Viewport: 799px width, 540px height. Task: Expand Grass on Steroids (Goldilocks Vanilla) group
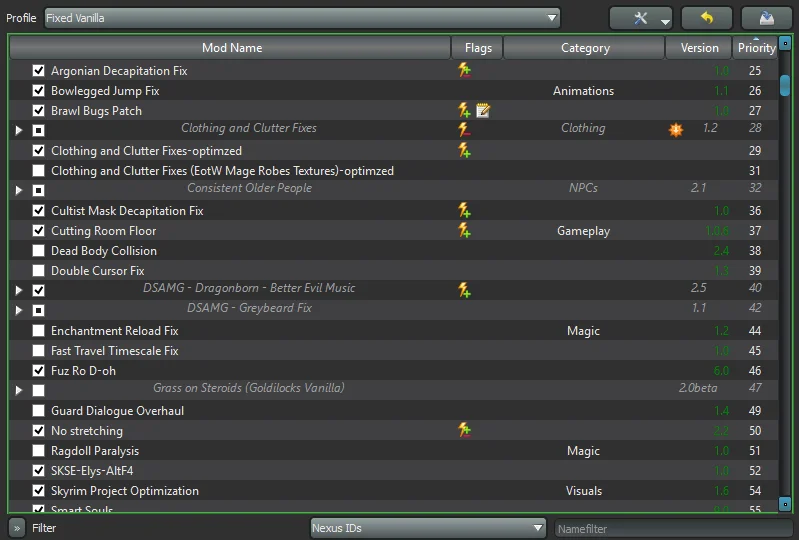click(x=19, y=390)
